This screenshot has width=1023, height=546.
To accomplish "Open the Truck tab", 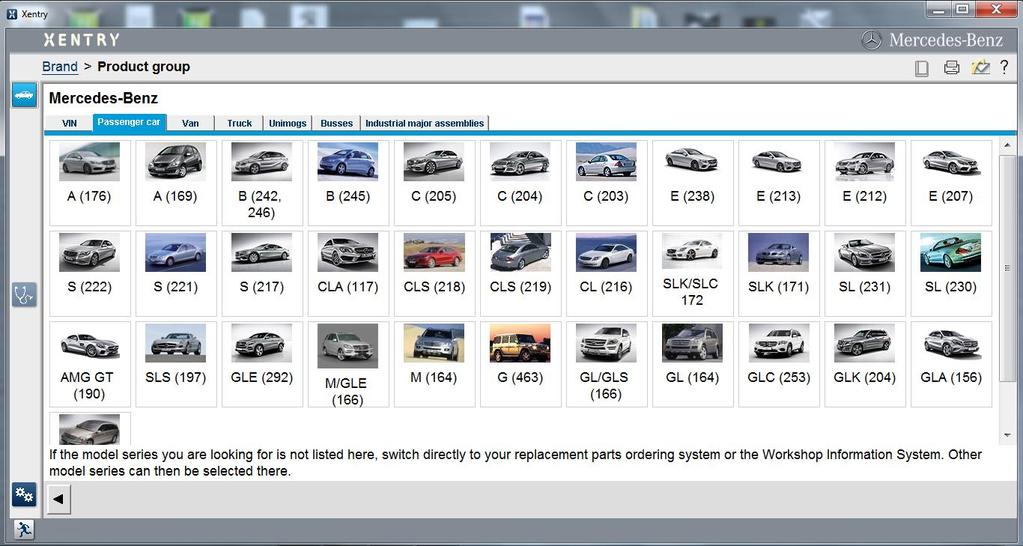I will point(239,123).
